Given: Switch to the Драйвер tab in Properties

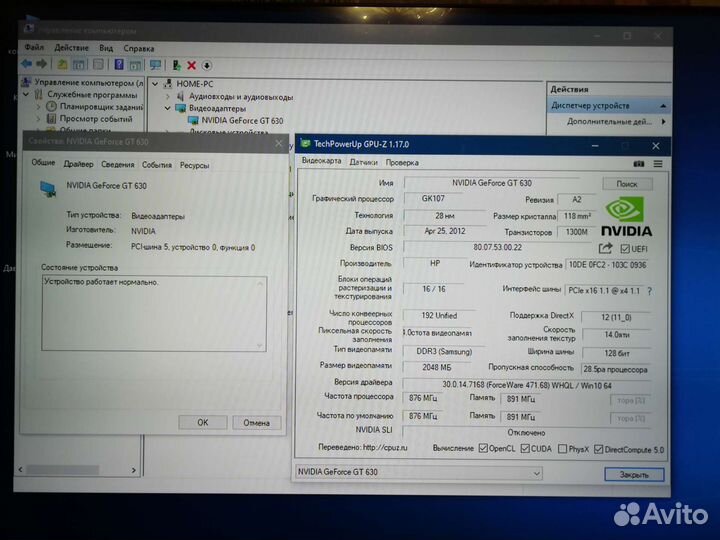Looking at the screenshot, I should pos(79,164).
